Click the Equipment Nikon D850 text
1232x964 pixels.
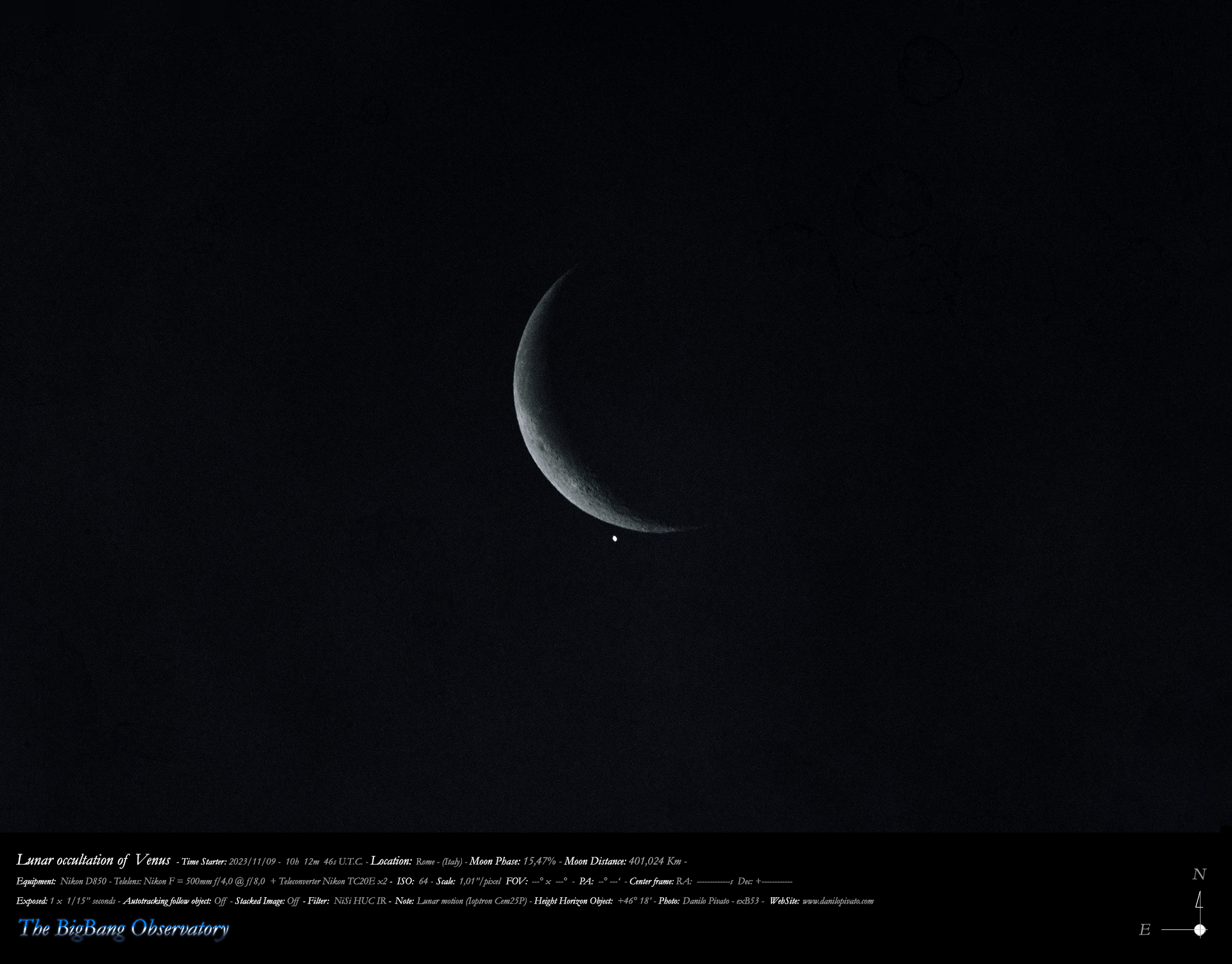coord(83,881)
